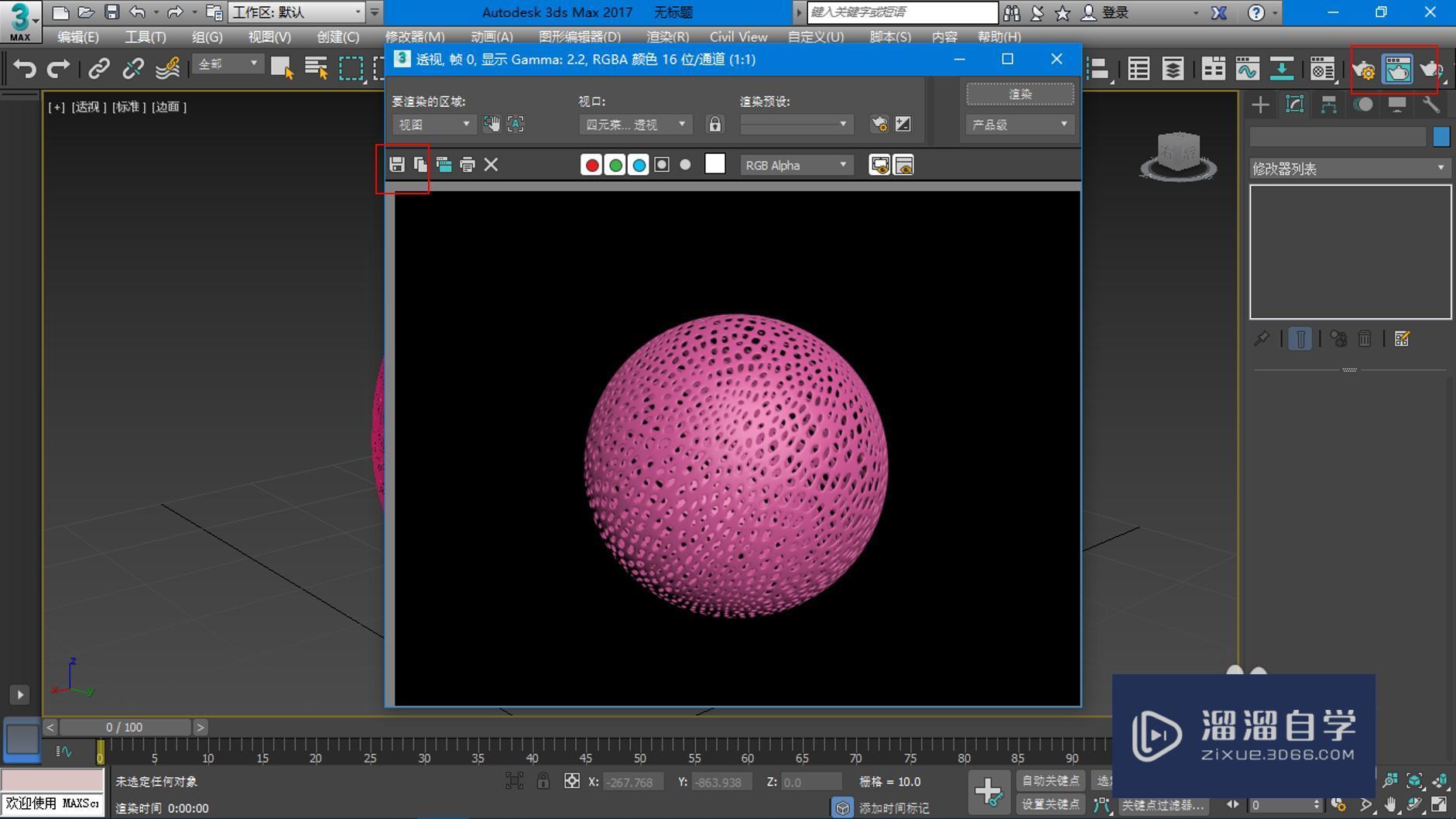Viewport: 1456px width, 819px height.
Task: Open the Edit menu
Action: [x=78, y=36]
